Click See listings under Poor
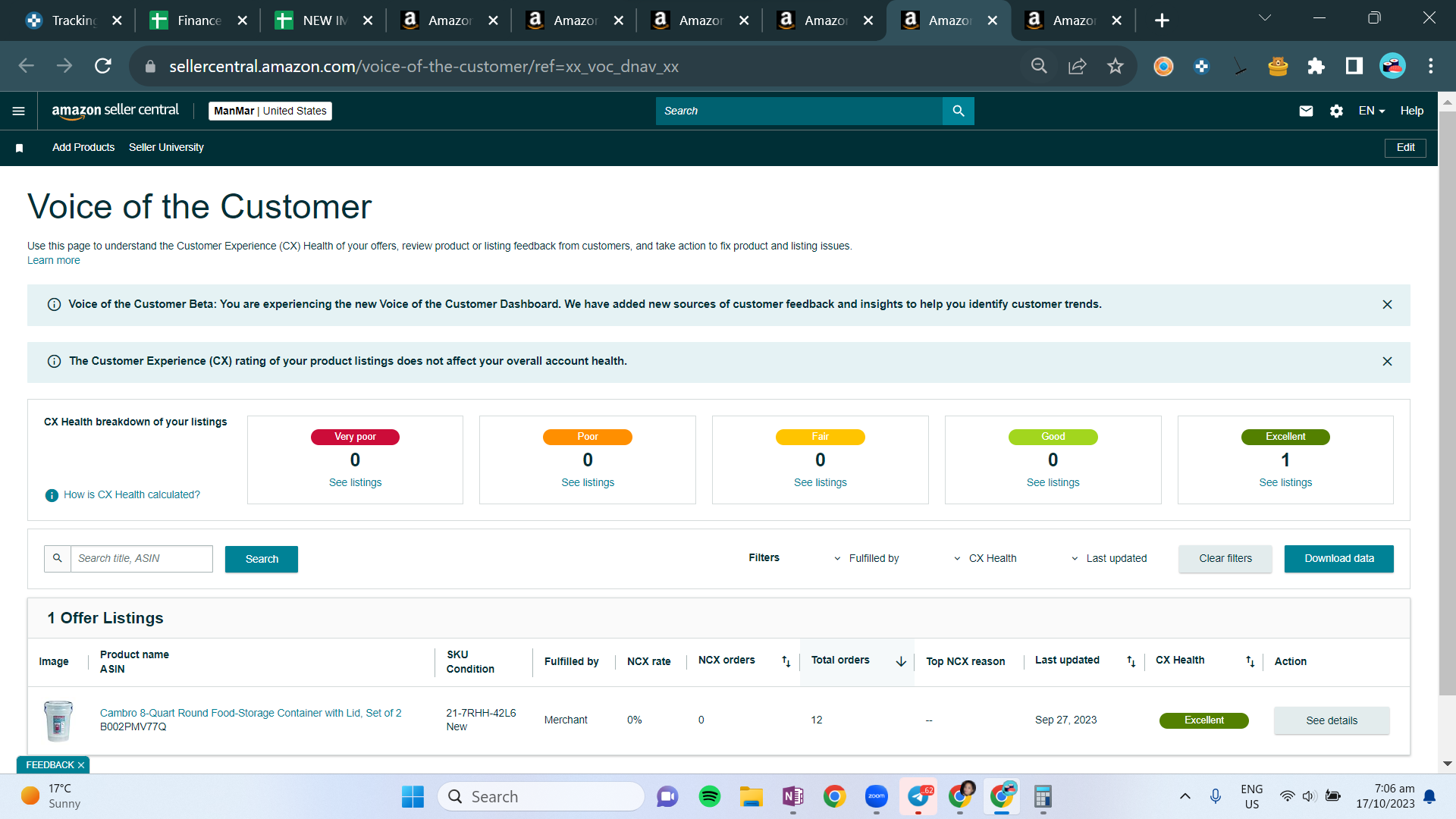Screen dimensions: 1456x819 [x=588, y=483]
